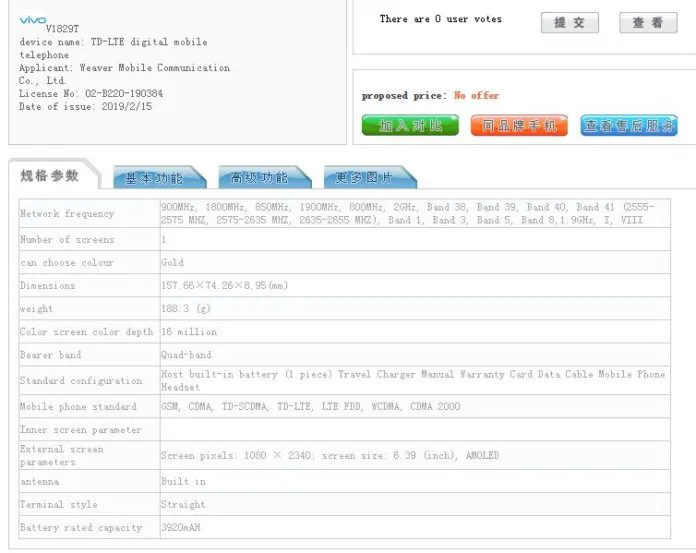Click the 'Gold' colour value
Image resolution: width=696 pixels, height=553 pixels.
click(172, 262)
